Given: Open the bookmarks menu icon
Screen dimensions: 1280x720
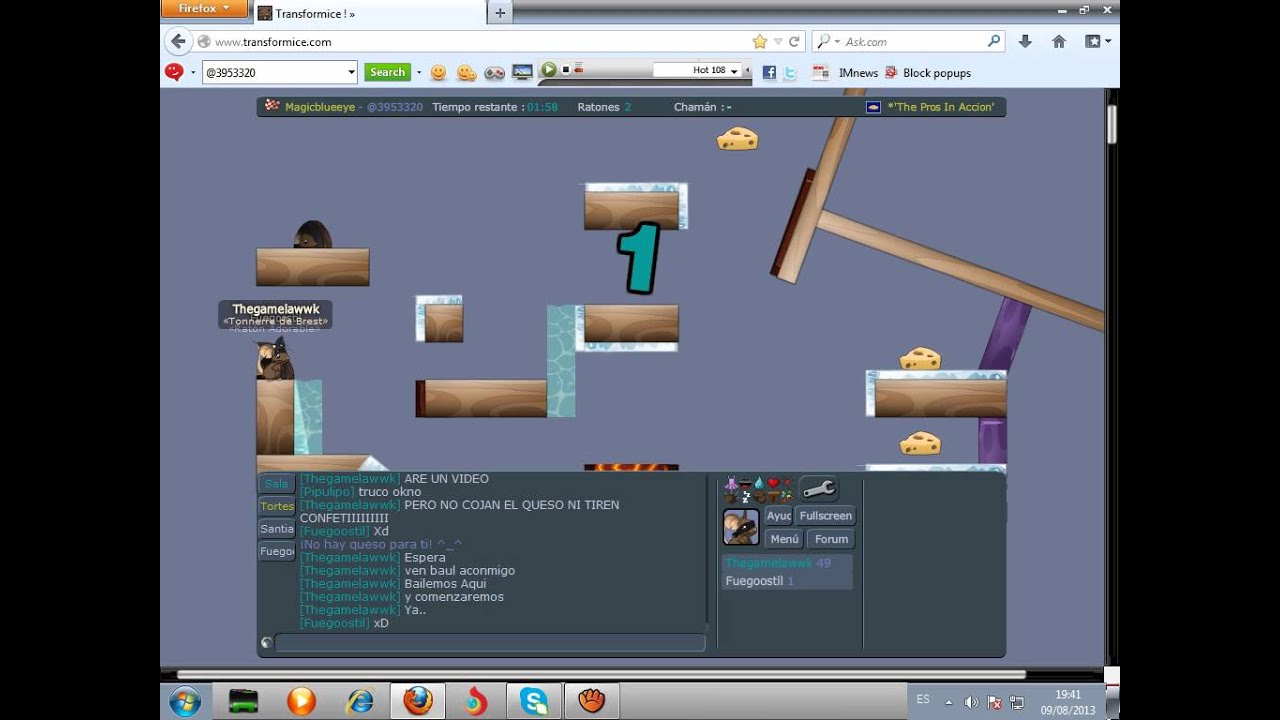Looking at the screenshot, I should click(x=1097, y=41).
